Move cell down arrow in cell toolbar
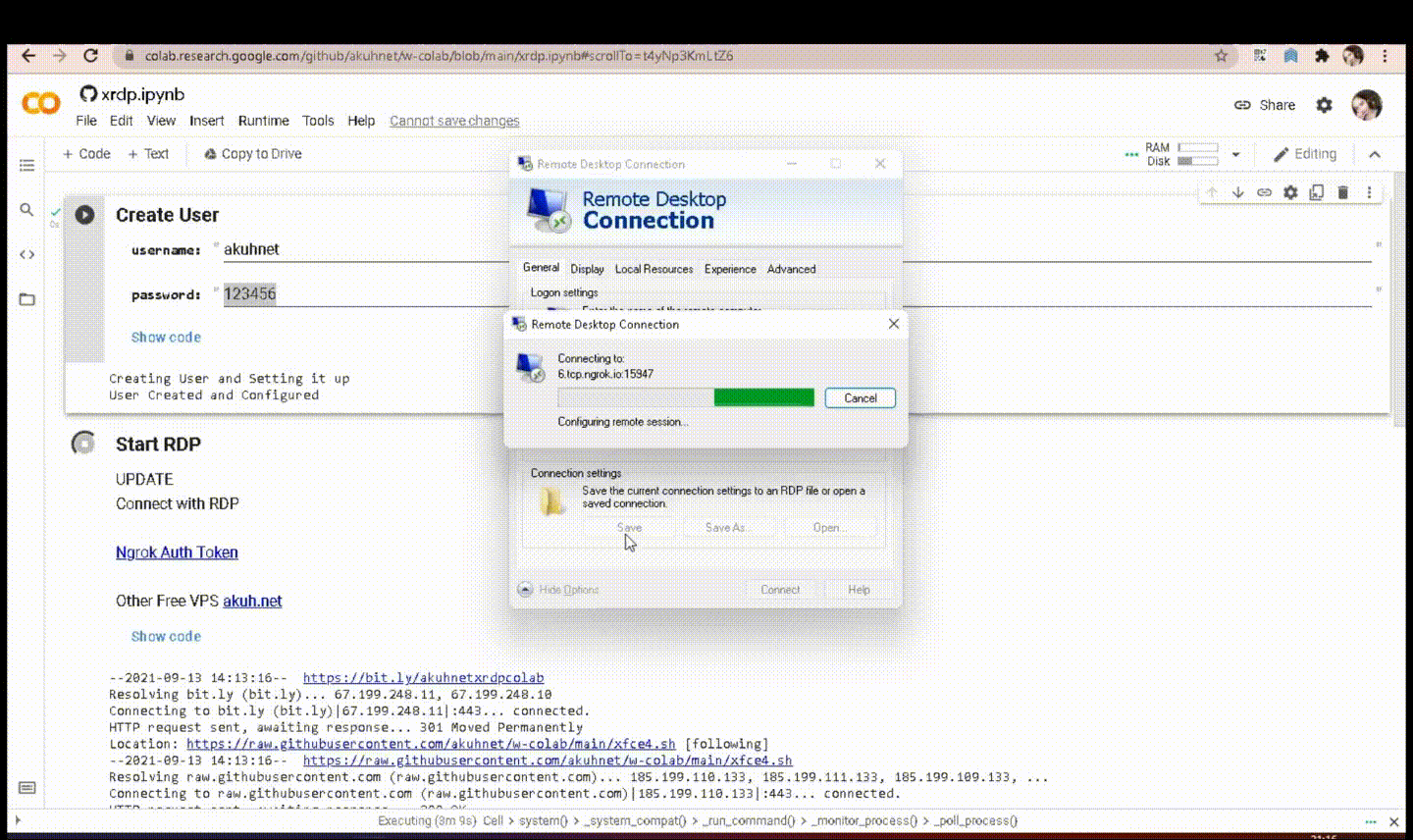Viewport: 1413px width, 840px height. 1237,192
